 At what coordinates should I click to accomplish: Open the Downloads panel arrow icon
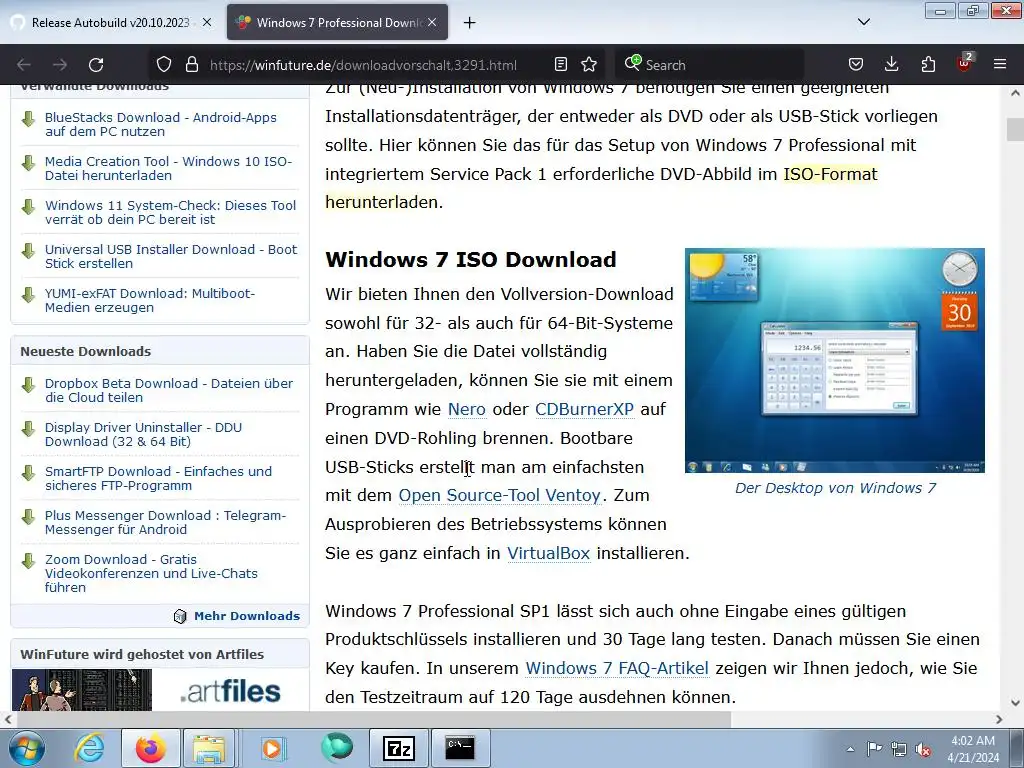[891, 65]
